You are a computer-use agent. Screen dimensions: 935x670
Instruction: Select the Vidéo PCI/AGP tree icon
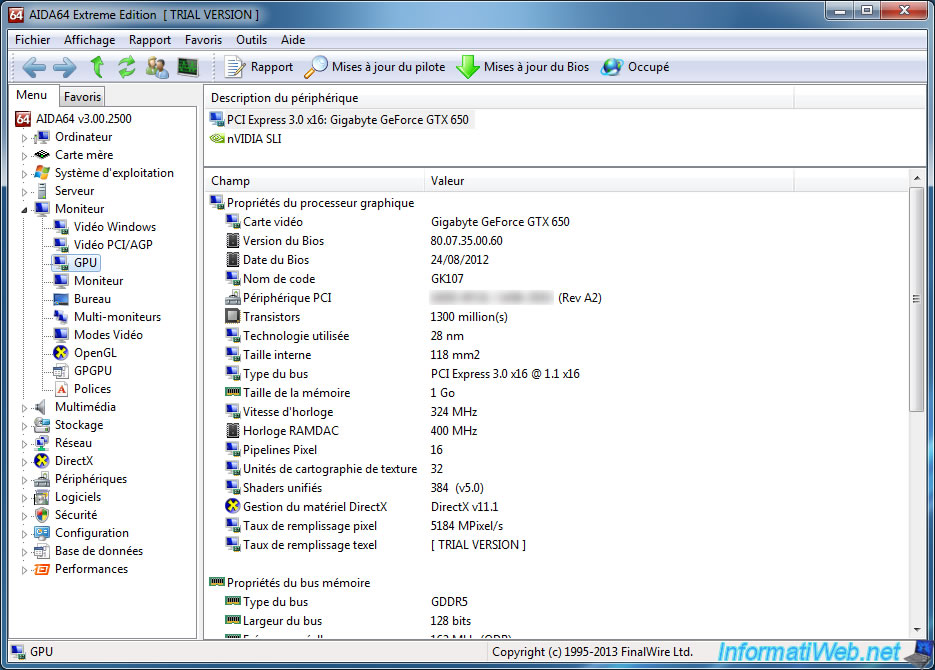(x=61, y=244)
